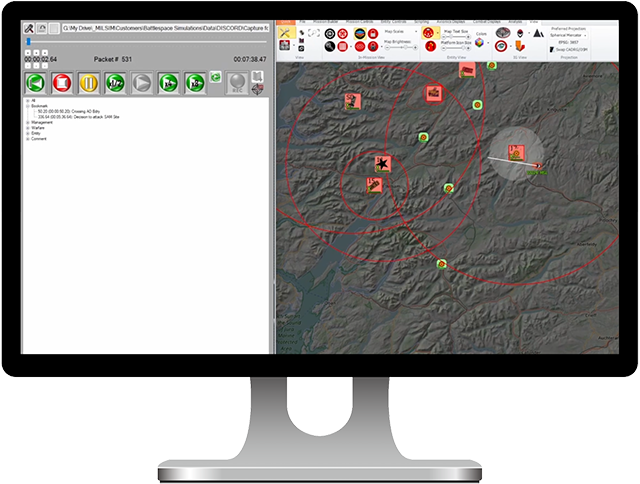Click the Map Brightness slider handle
Image resolution: width=640 pixels, height=484 pixels.
(404, 48)
